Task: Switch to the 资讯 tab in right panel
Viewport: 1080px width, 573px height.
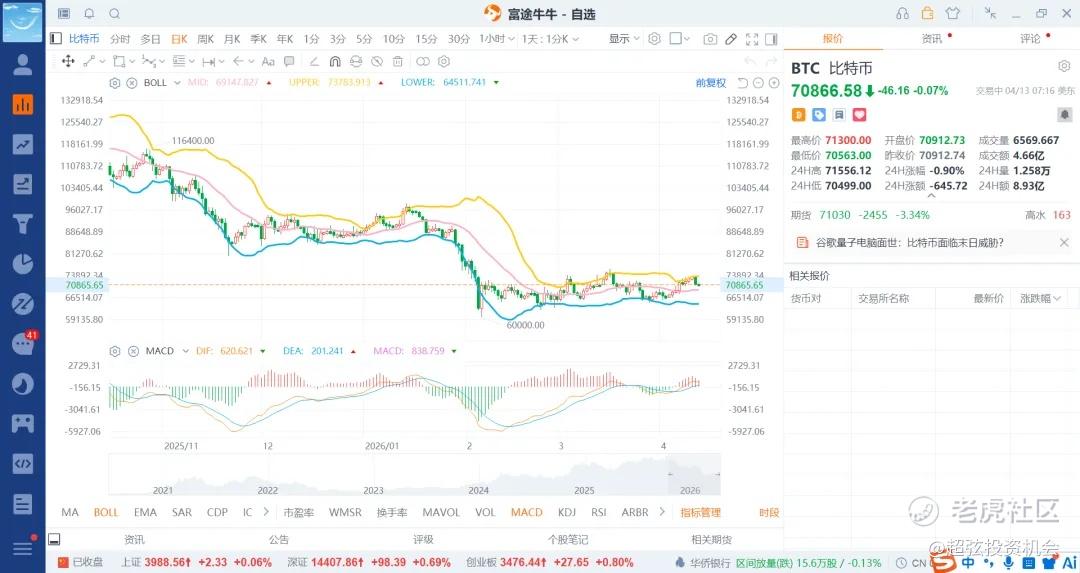Action: pos(931,39)
